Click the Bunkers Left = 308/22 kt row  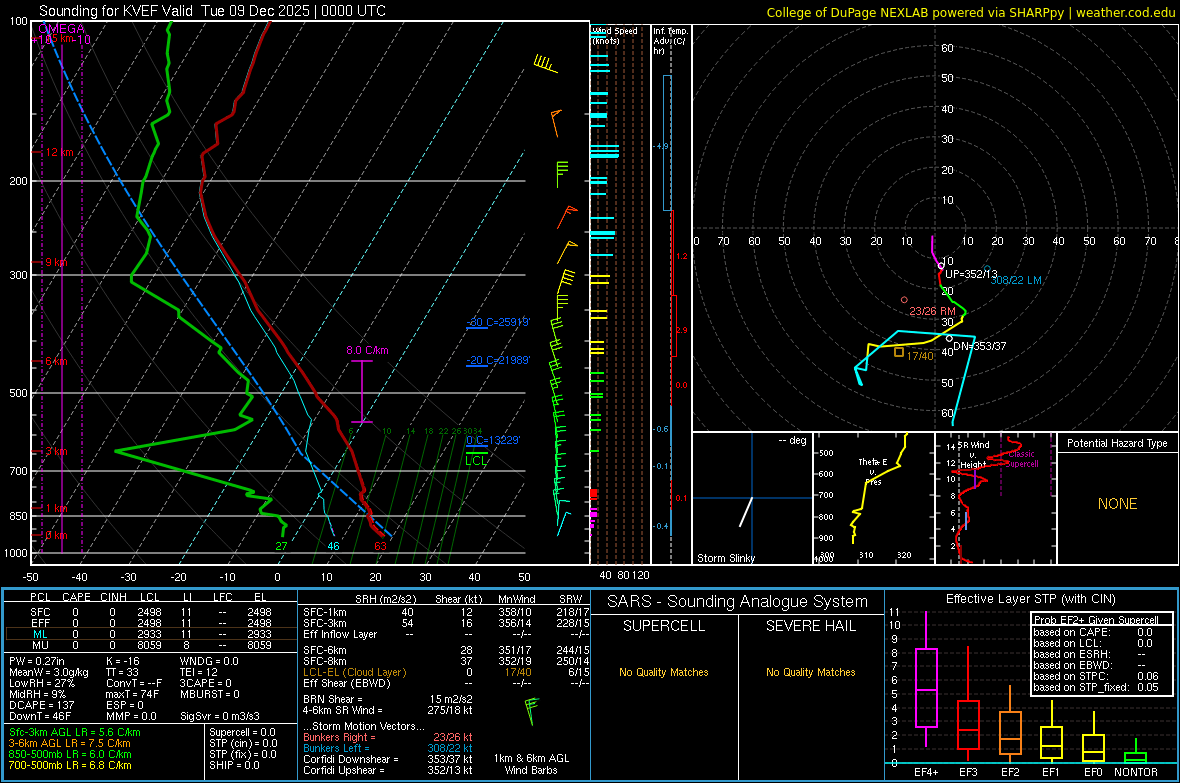(x=388, y=748)
